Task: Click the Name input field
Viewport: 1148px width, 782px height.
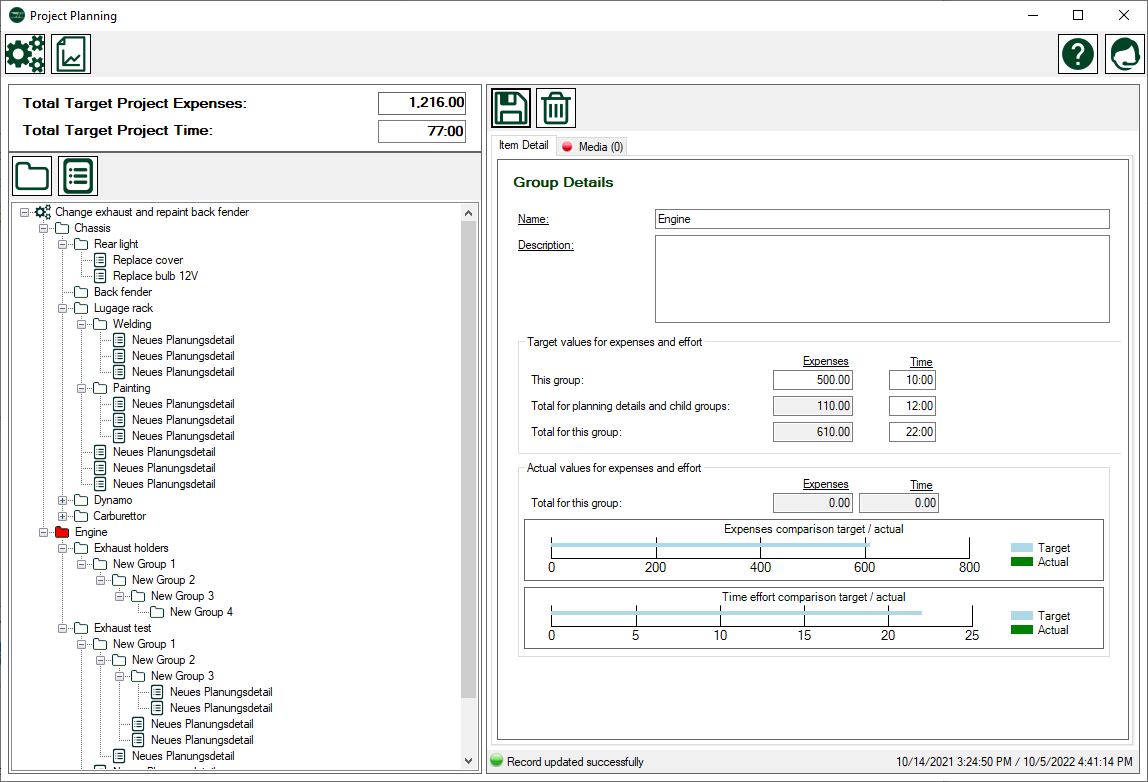Action: click(x=881, y=219)
